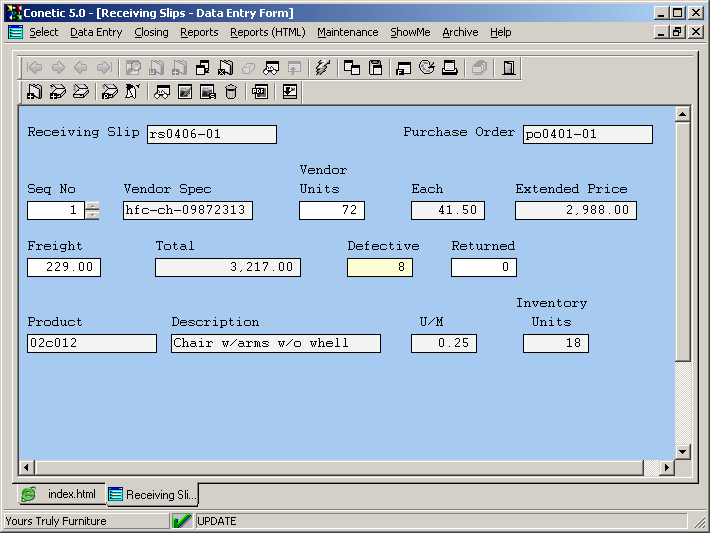Increase Seq No with the up arrow
710x533 pixels.
(x=93, y=206)
